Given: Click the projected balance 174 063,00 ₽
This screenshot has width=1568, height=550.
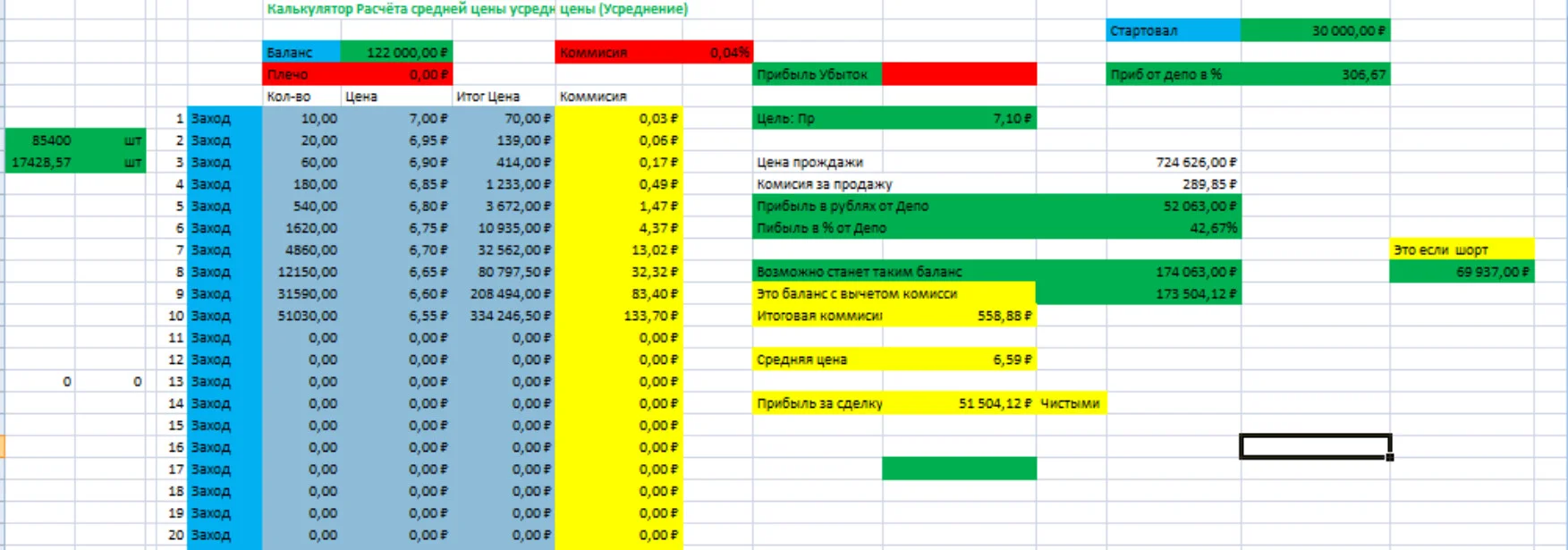Looking at the screenshot, I should 1174,272.
